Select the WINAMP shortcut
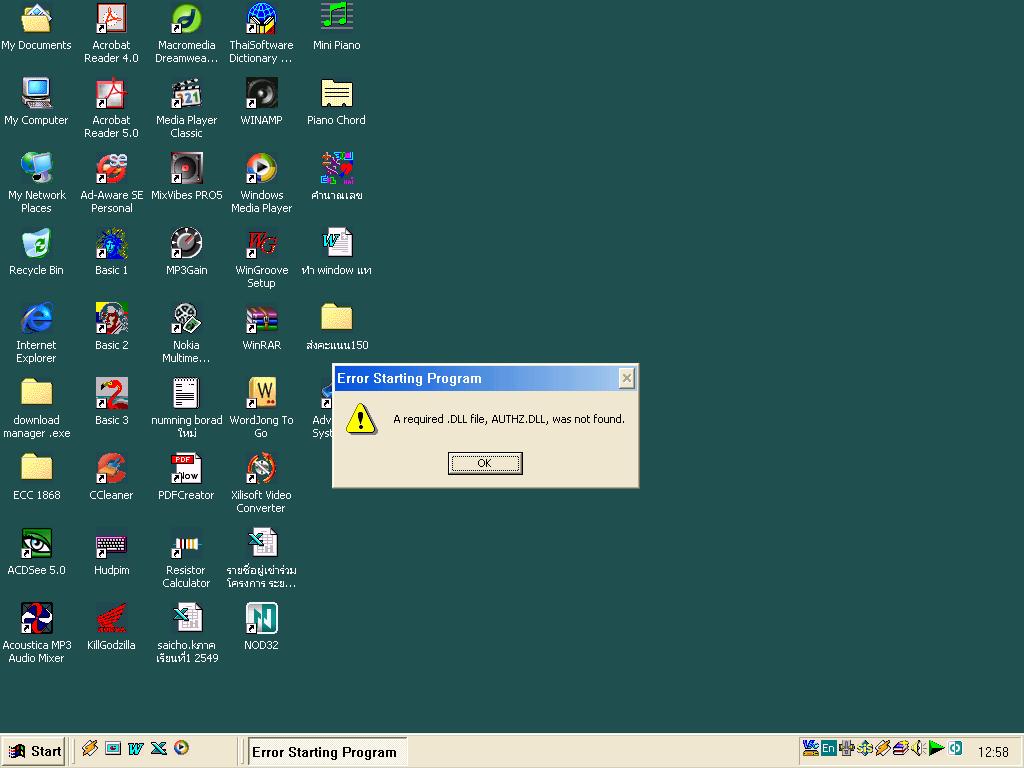 (x=261, y=103)
